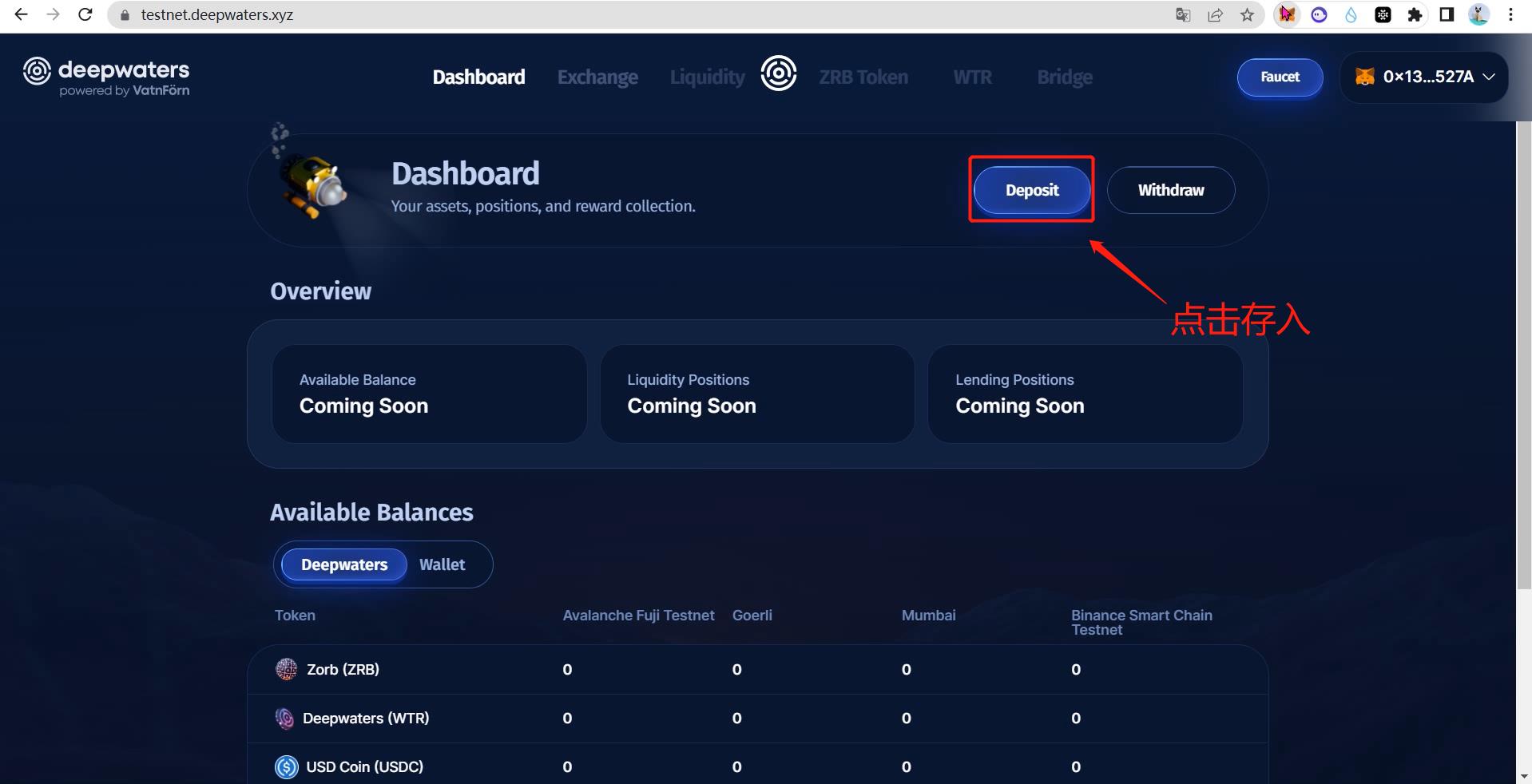Open the Exchange tab
1532x784 pixels.
point(597,77)
